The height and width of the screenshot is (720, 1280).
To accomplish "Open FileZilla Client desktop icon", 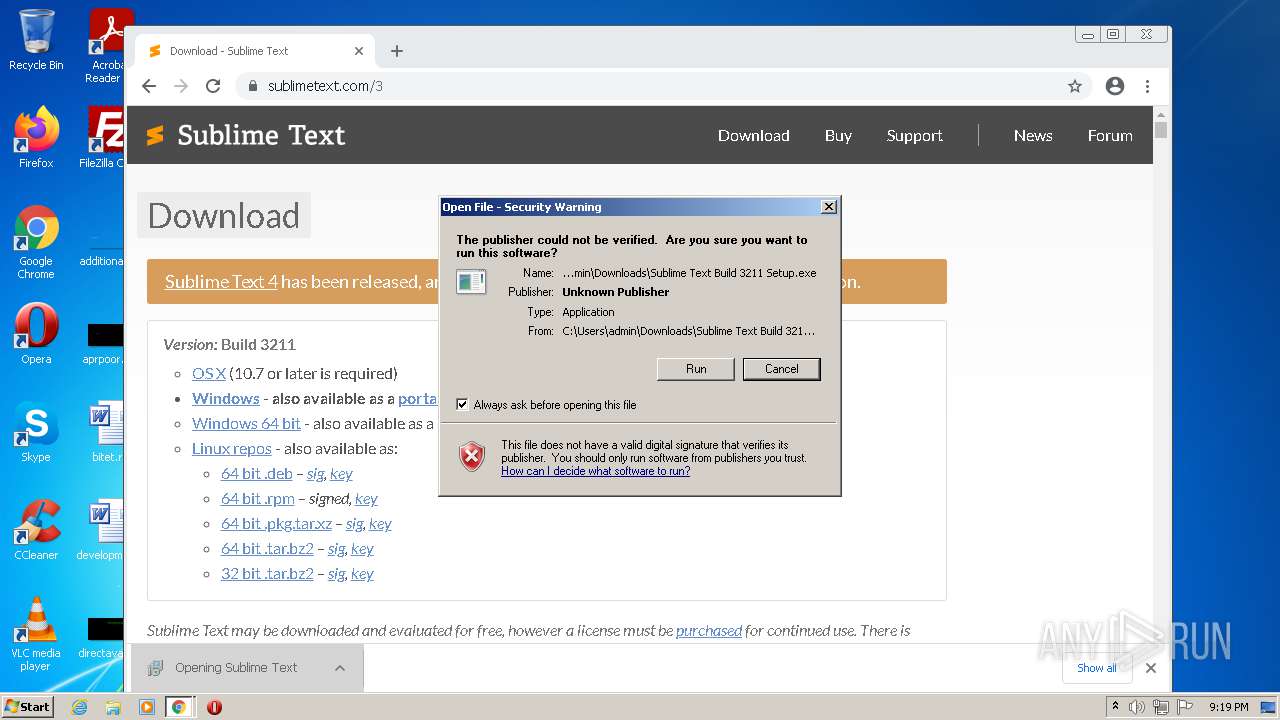I will 103,137.
